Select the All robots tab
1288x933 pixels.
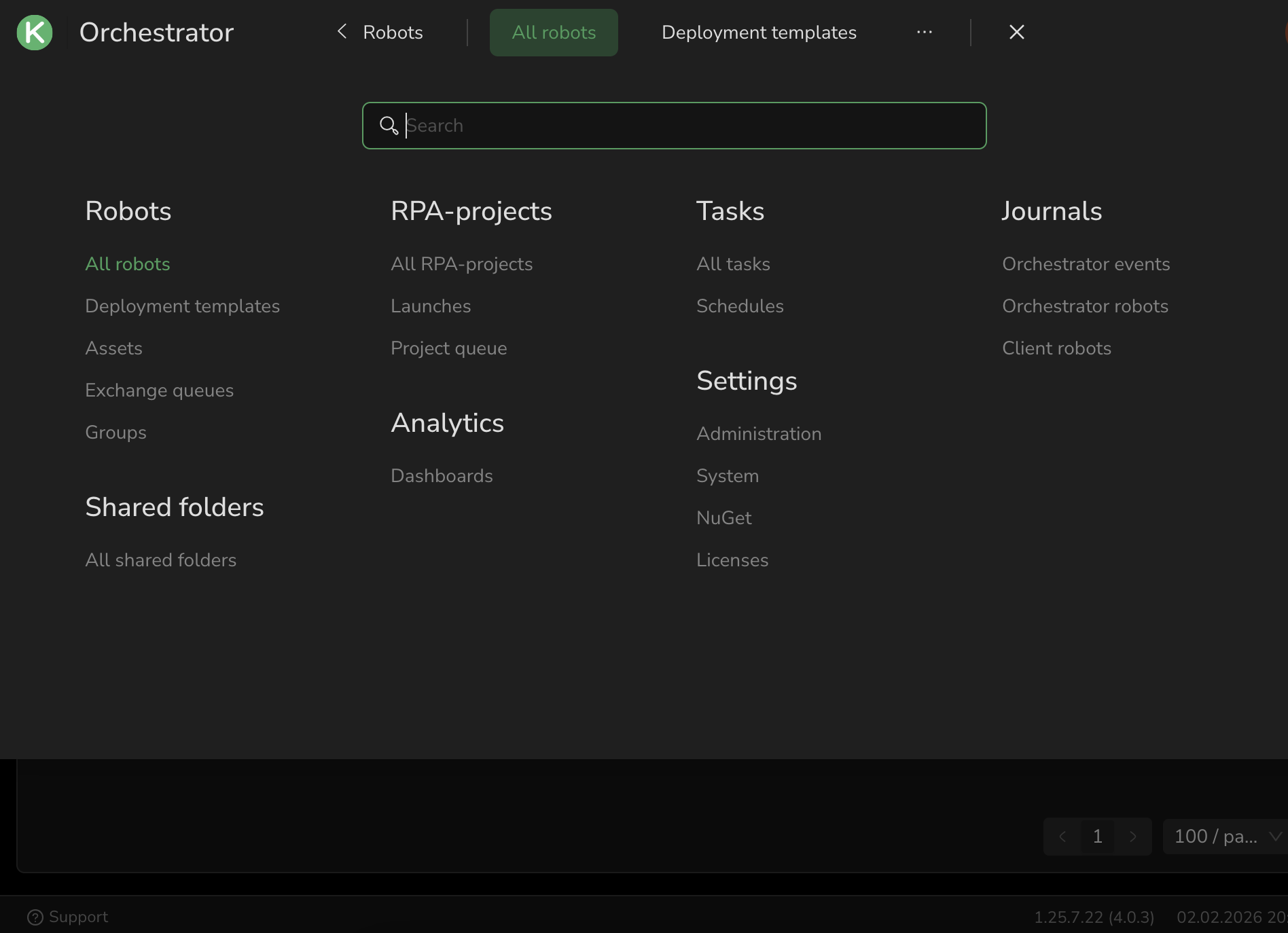[x=554, y=33]
